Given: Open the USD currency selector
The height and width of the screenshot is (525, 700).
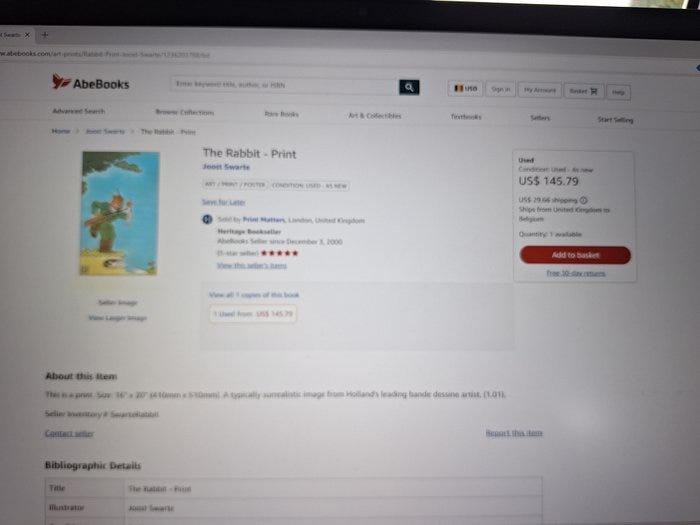Looking at the screenshot, I should click(465, 88).
